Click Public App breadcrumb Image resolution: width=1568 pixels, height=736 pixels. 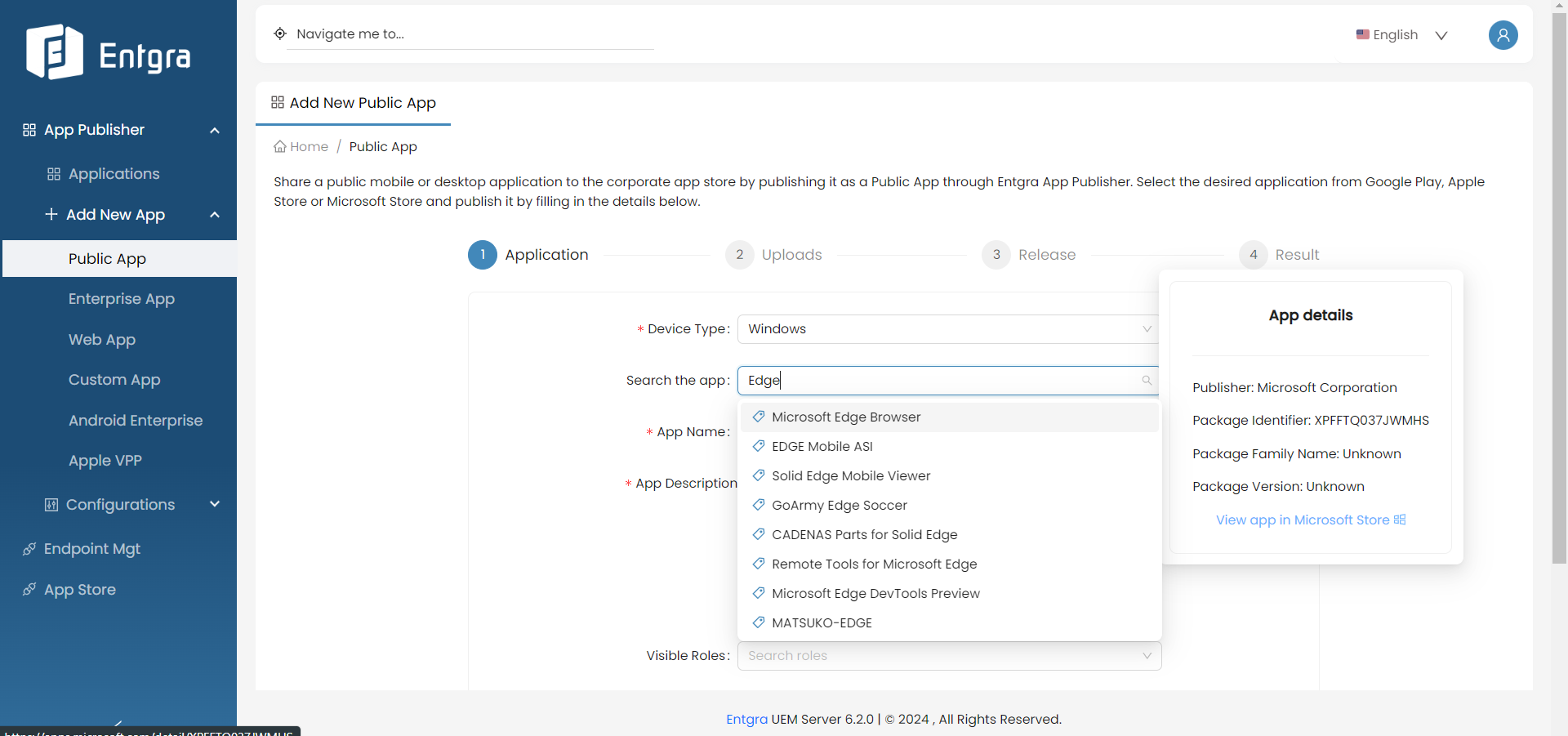(x=383, y=147)
